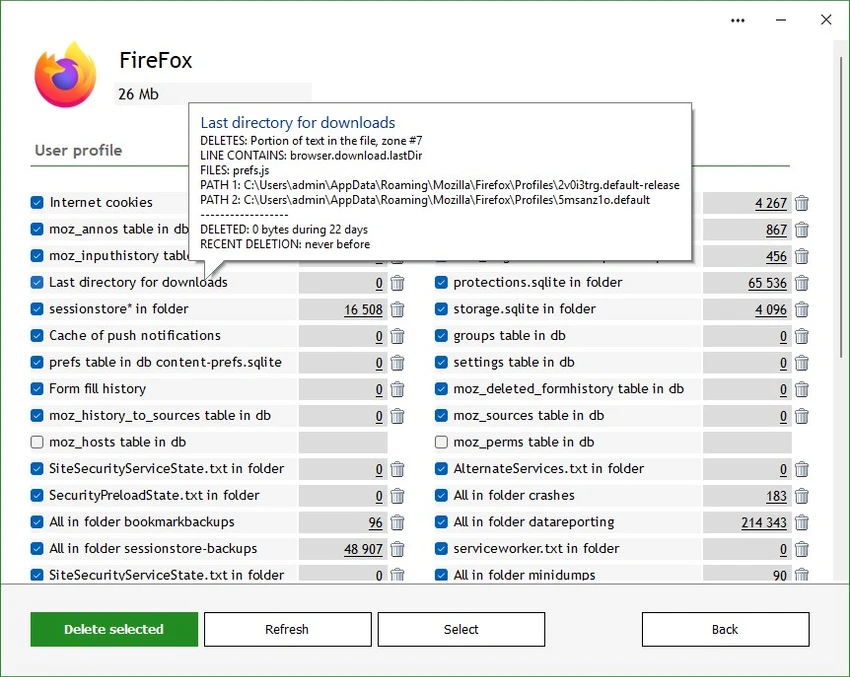
Task: Click trash icon beside All in folder sessionstore-backups
Action: click(x=397, y=549)
